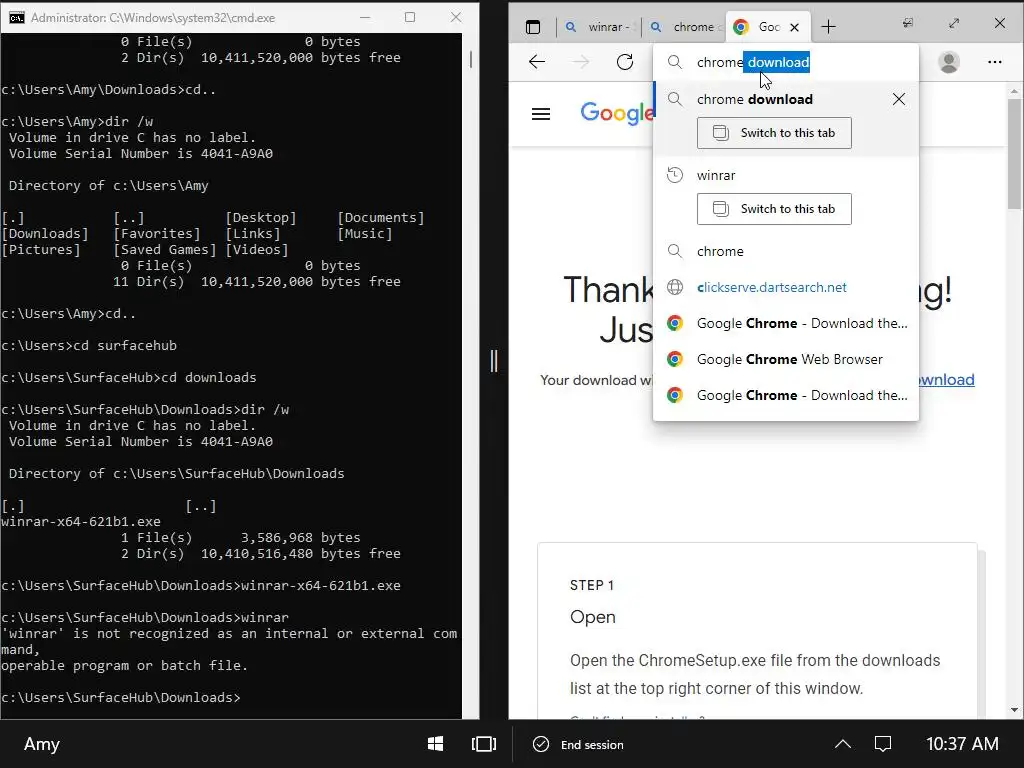This screenshot has width=1024, height=768.
Task: Switch to the chrome search tab
Action: pos(684,27)
